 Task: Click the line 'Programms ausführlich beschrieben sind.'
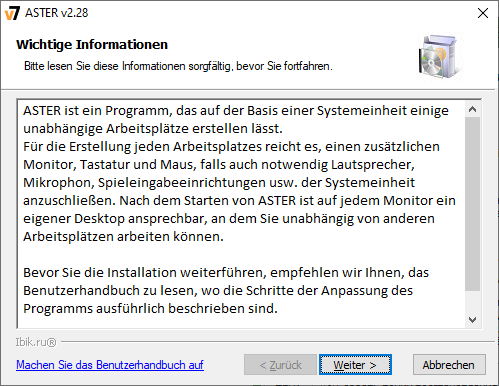150,309
